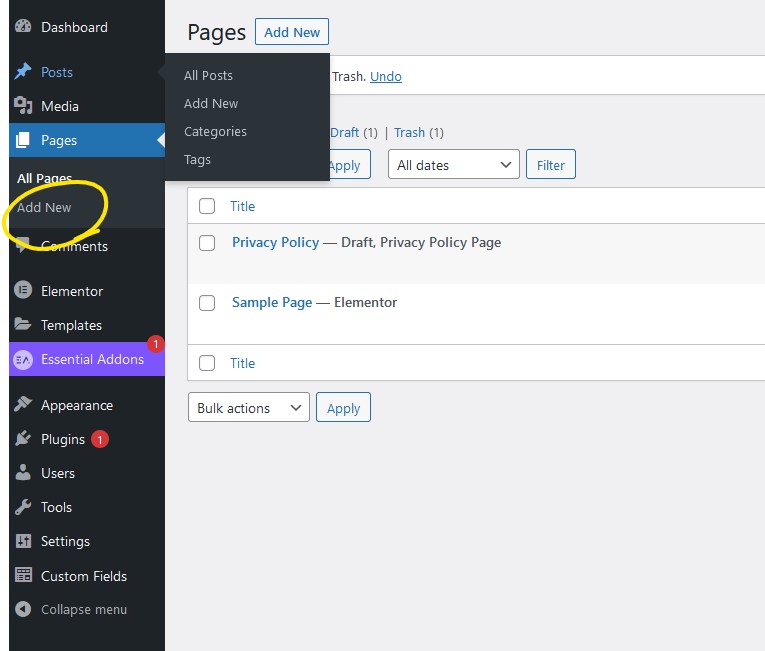Click the bottom Apply button
Screen dimensions: 765x651
(343, 407)
